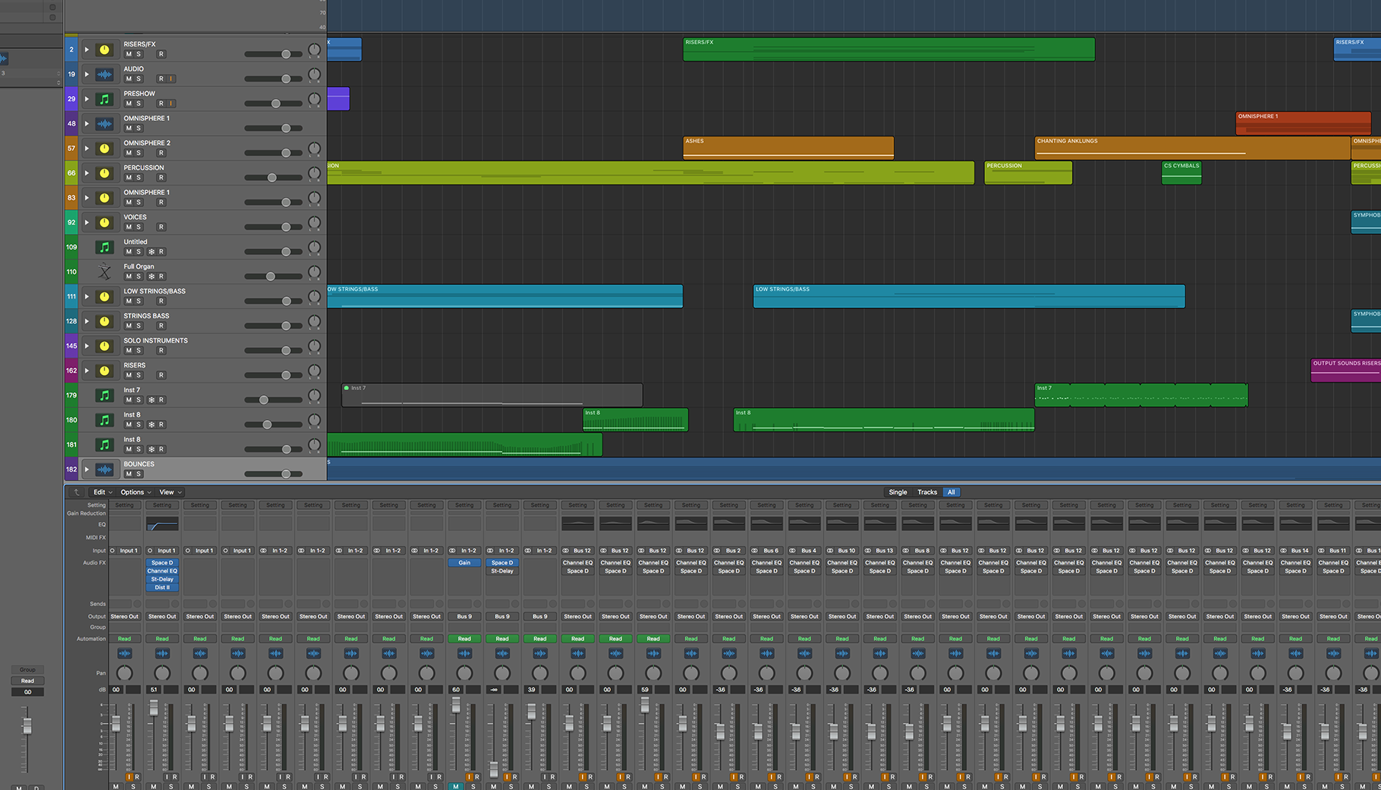
Task: Open the mixer Edit menu
Action: (102, 492)
